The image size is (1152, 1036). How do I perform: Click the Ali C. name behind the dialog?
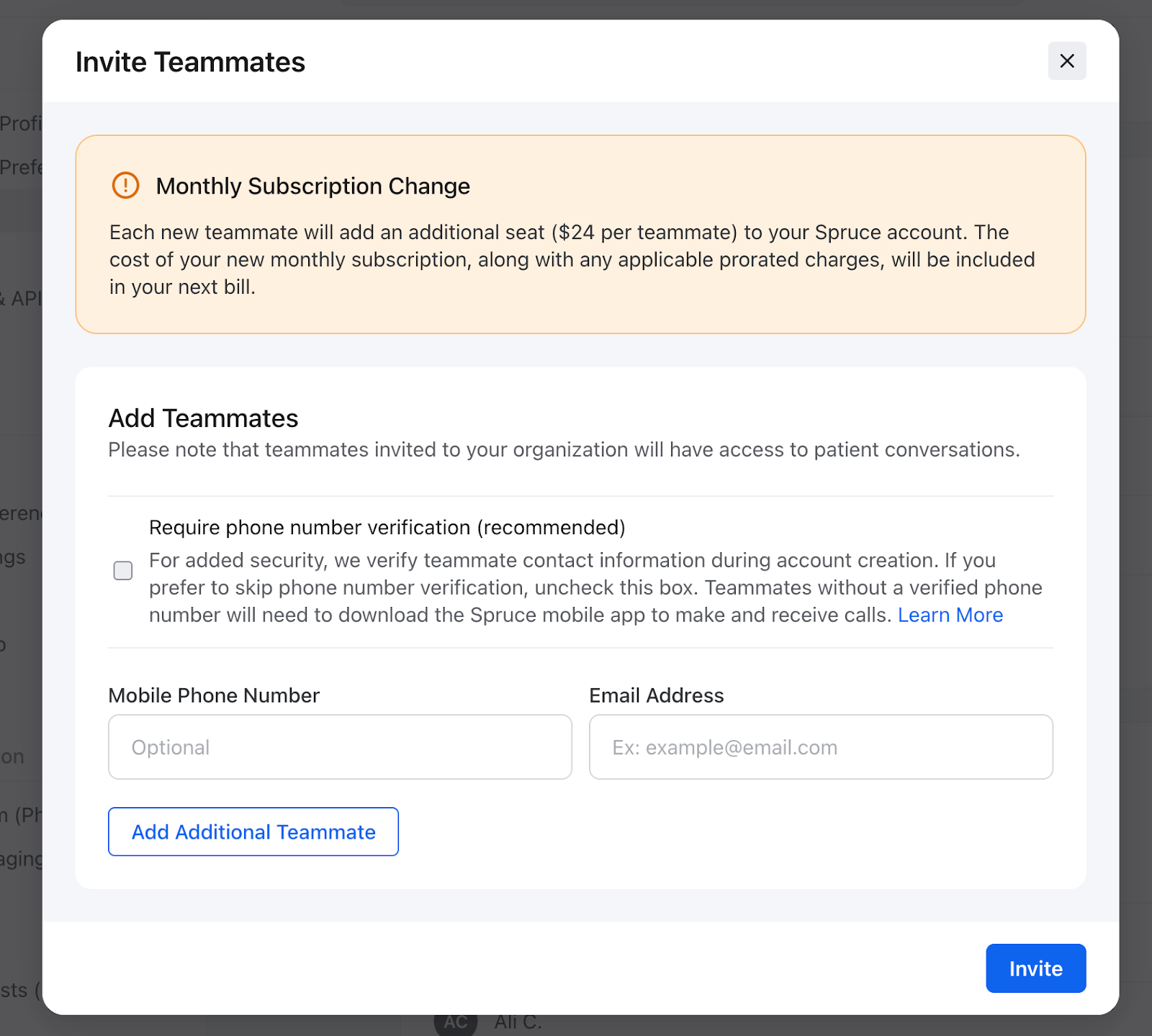518,1023
